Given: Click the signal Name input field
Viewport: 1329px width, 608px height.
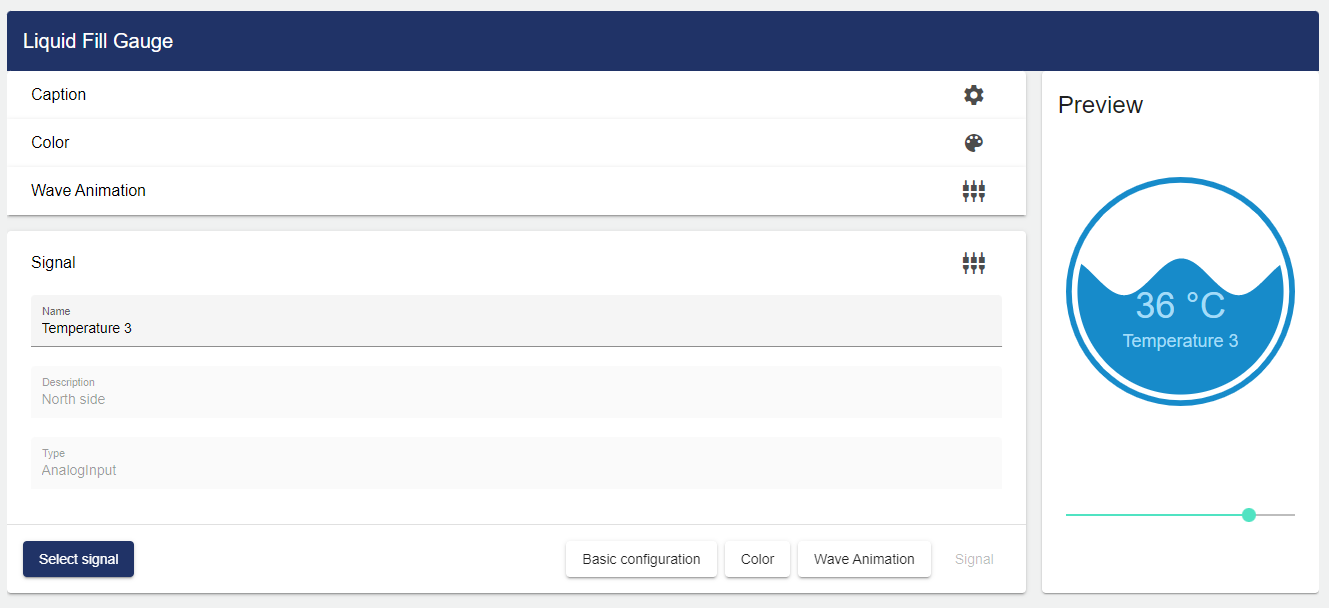Looking at the screenshot, I should coord(516,328).
